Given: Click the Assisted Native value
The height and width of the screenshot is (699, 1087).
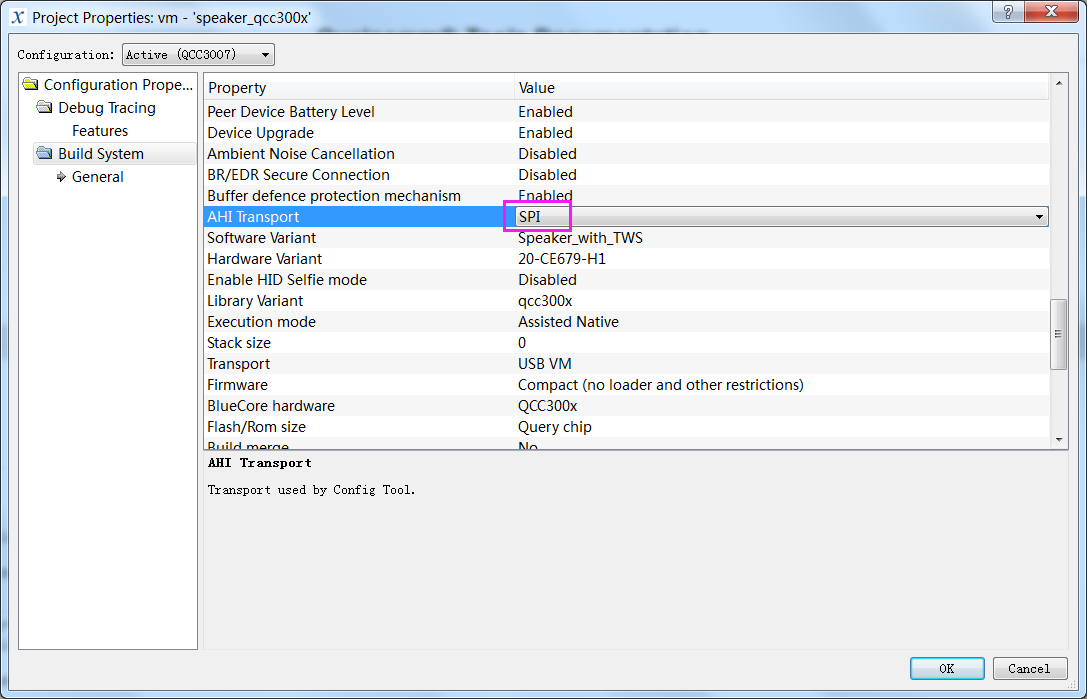Looking at the screenshot, I should click(568, 322).
